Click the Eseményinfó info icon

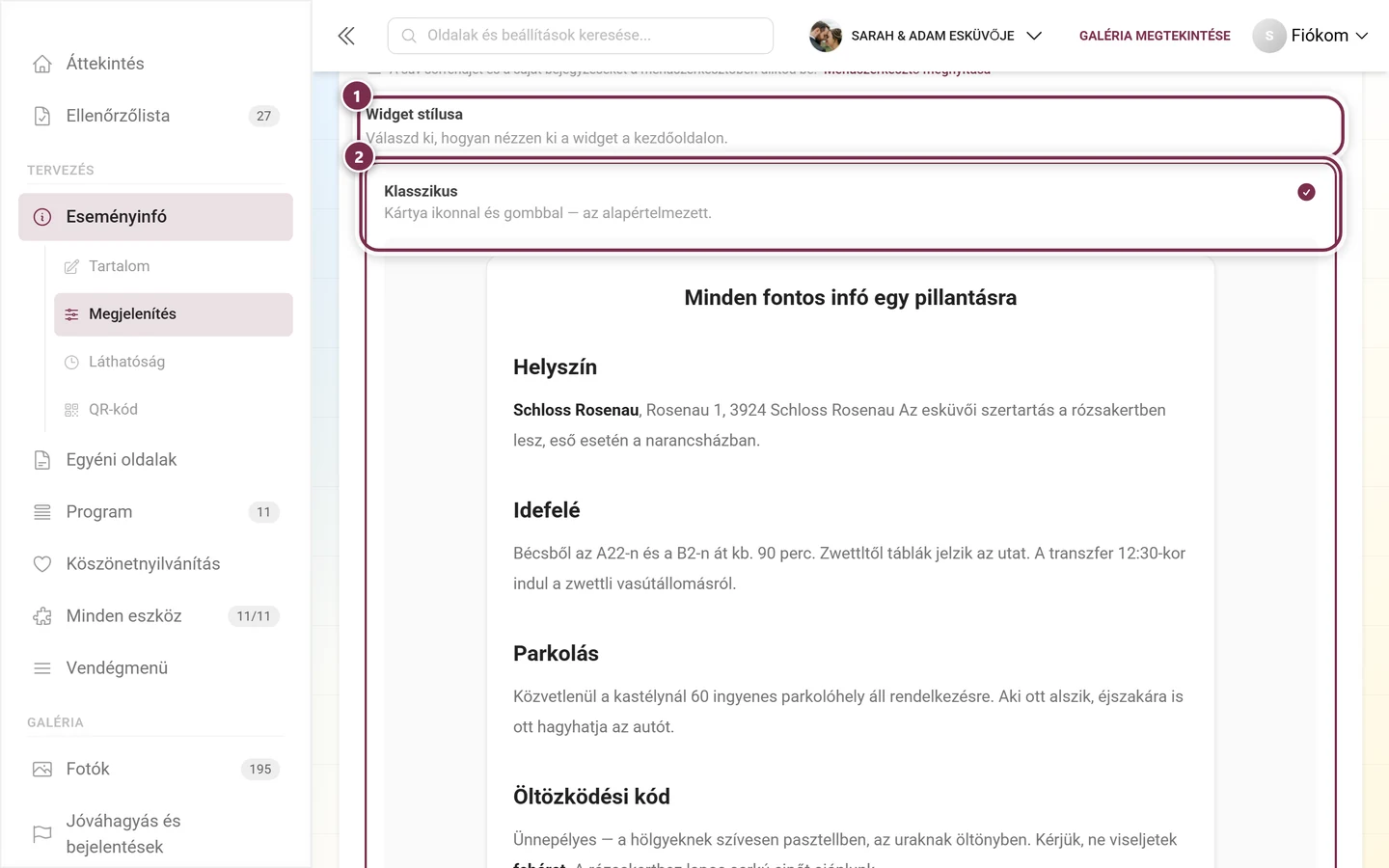click(x=42, y=217)
